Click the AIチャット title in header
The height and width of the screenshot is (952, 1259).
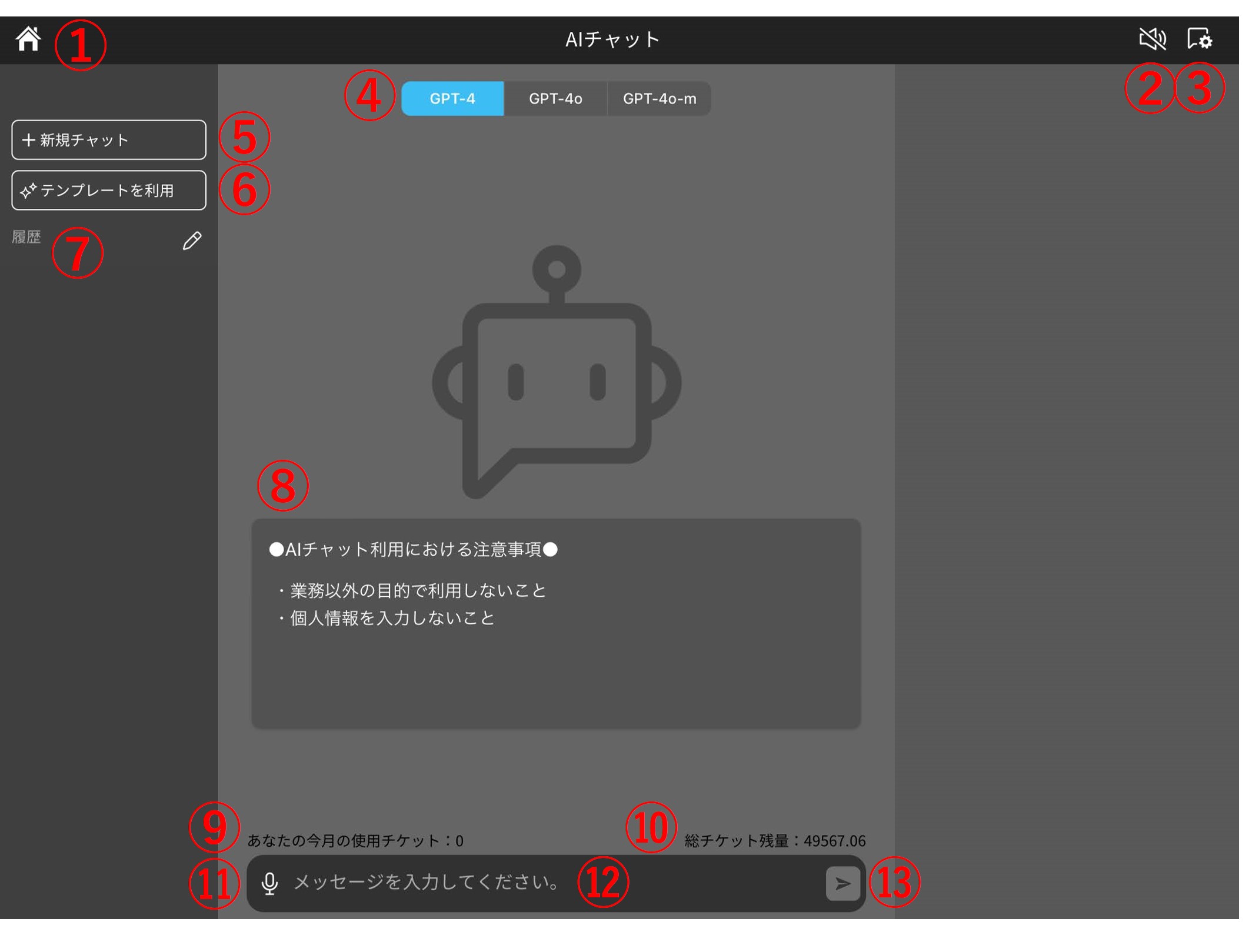click(612, 39)
